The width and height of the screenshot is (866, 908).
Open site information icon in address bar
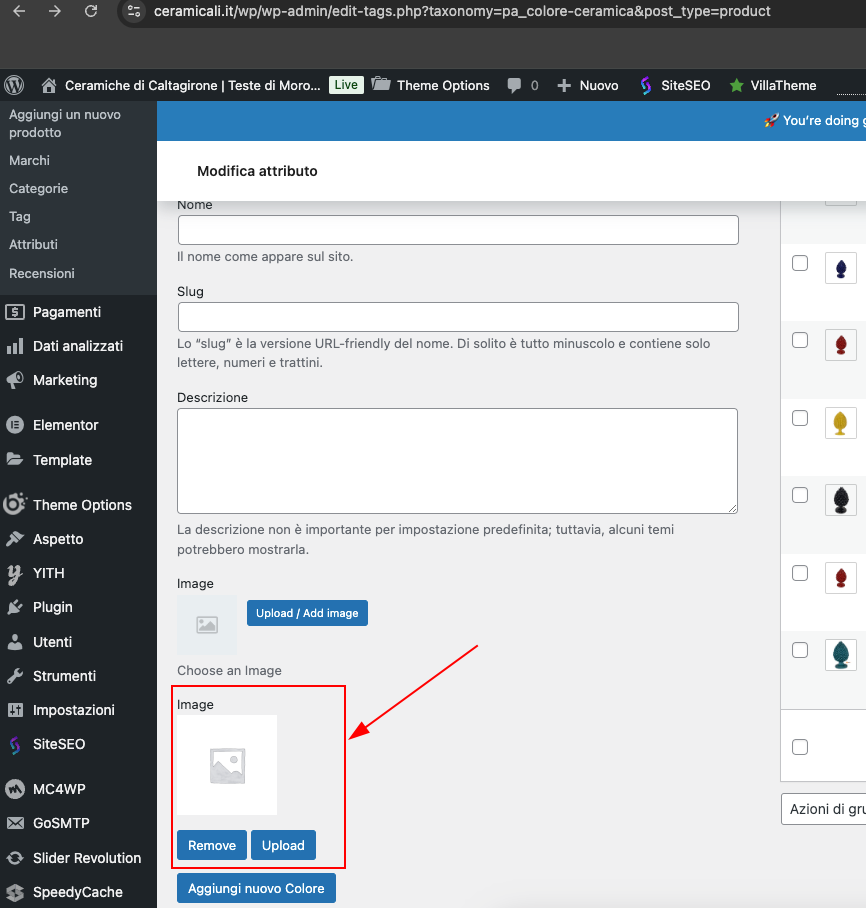(134, 11)
